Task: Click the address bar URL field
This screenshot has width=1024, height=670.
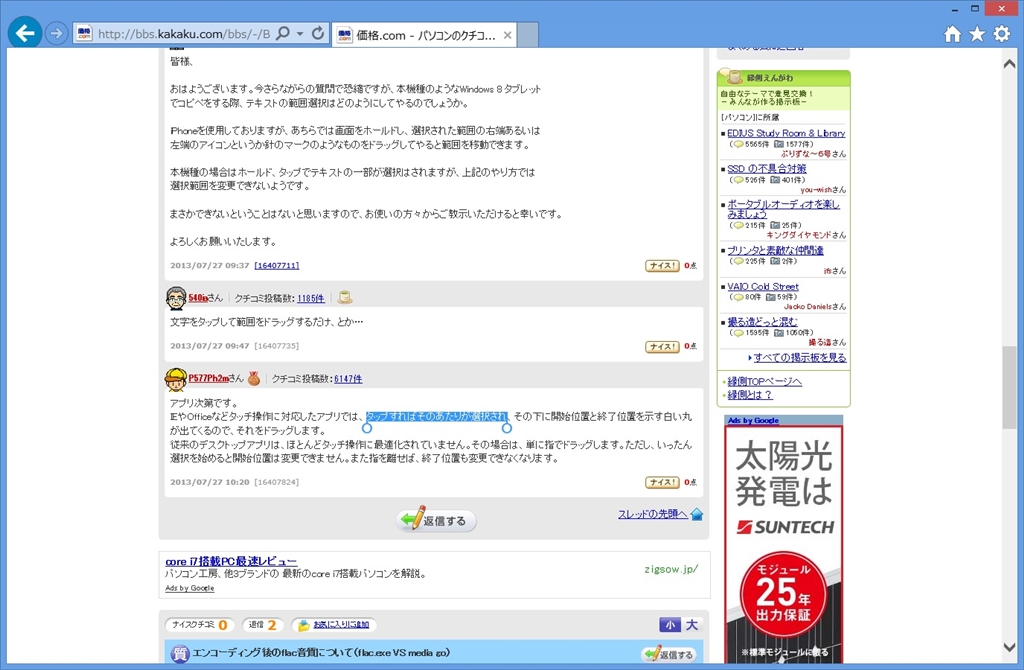Action: pos(184,34)
